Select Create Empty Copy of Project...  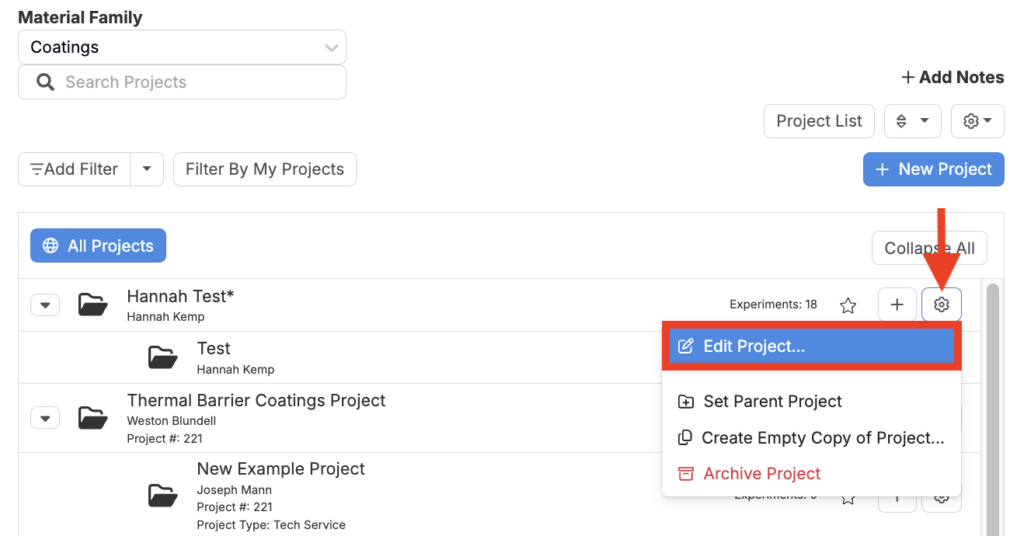[x=811, y=437]
